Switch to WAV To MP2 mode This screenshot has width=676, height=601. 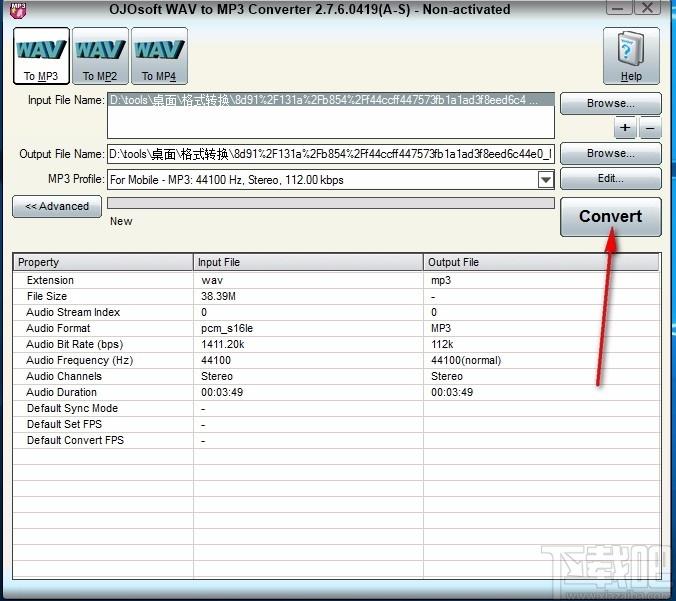[x=100, y=56]
